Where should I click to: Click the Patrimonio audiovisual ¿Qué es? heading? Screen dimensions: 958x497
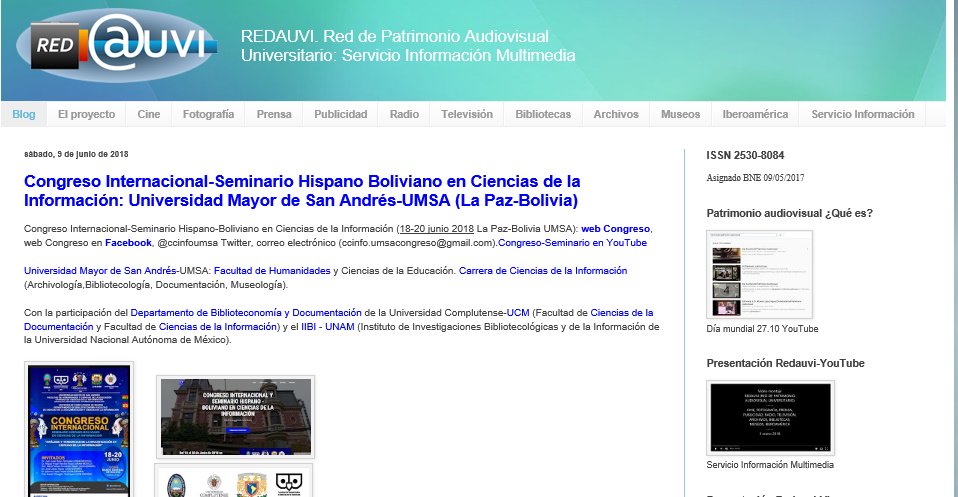point(789,213)
